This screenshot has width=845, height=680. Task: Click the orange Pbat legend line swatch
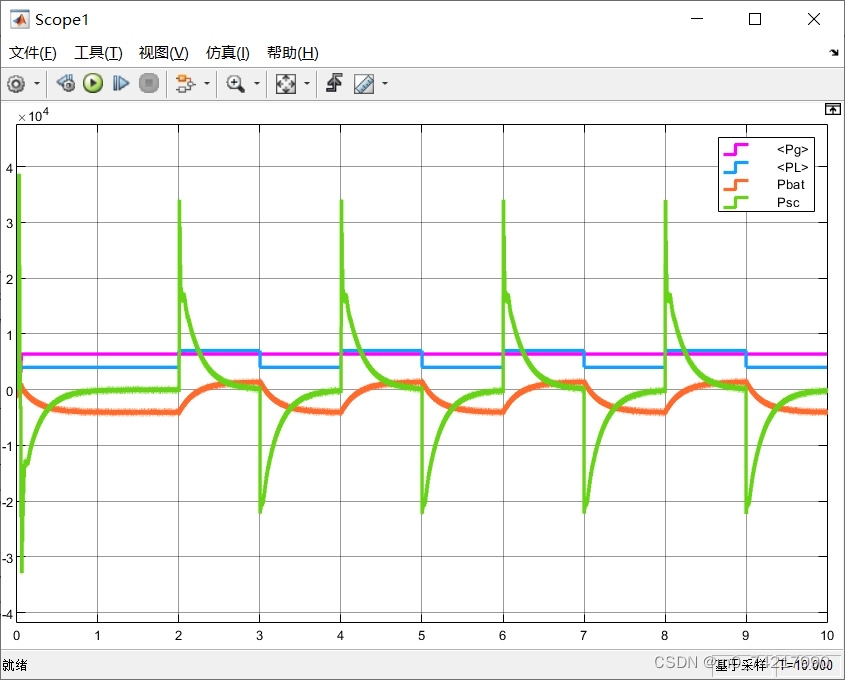coord(736,185)
